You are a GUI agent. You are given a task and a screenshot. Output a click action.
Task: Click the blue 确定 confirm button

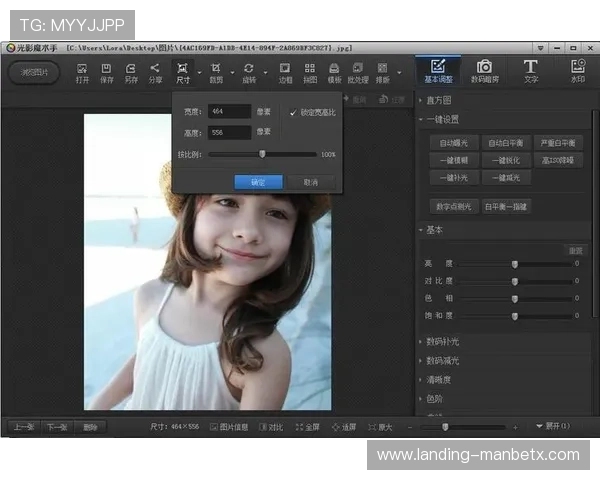(258, 182)
